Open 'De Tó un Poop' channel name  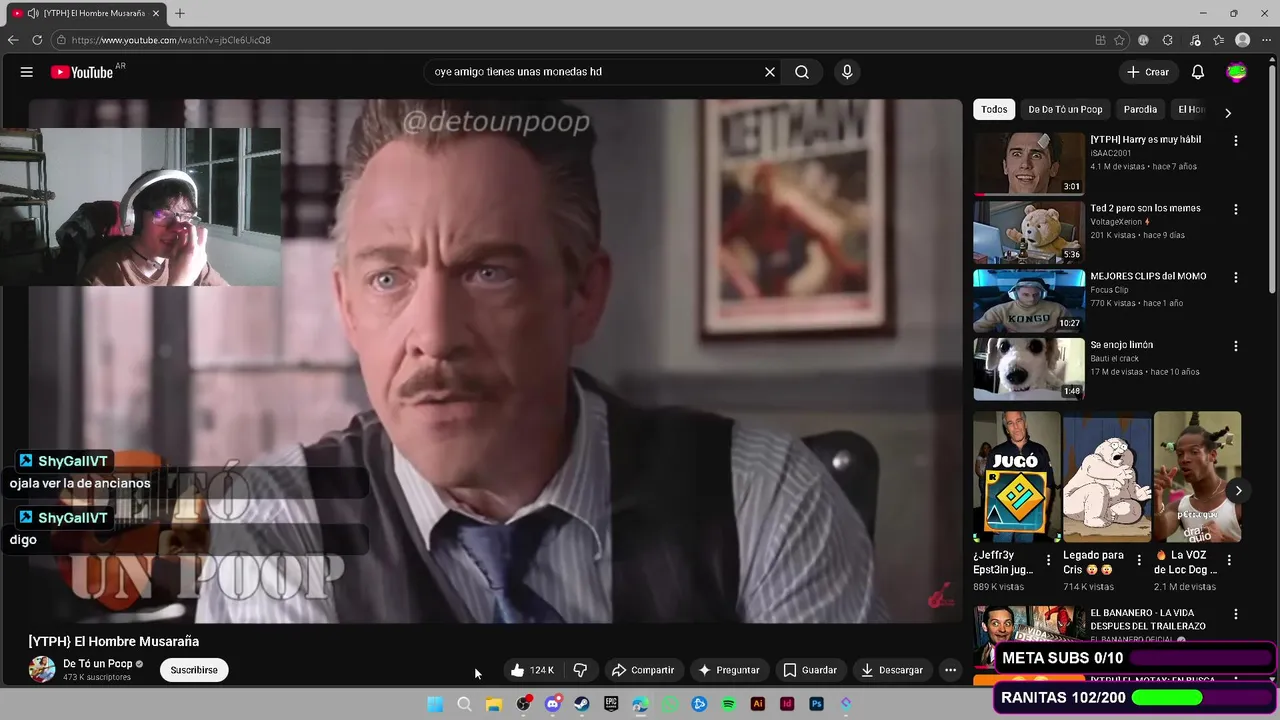click(x=98, y=664)
